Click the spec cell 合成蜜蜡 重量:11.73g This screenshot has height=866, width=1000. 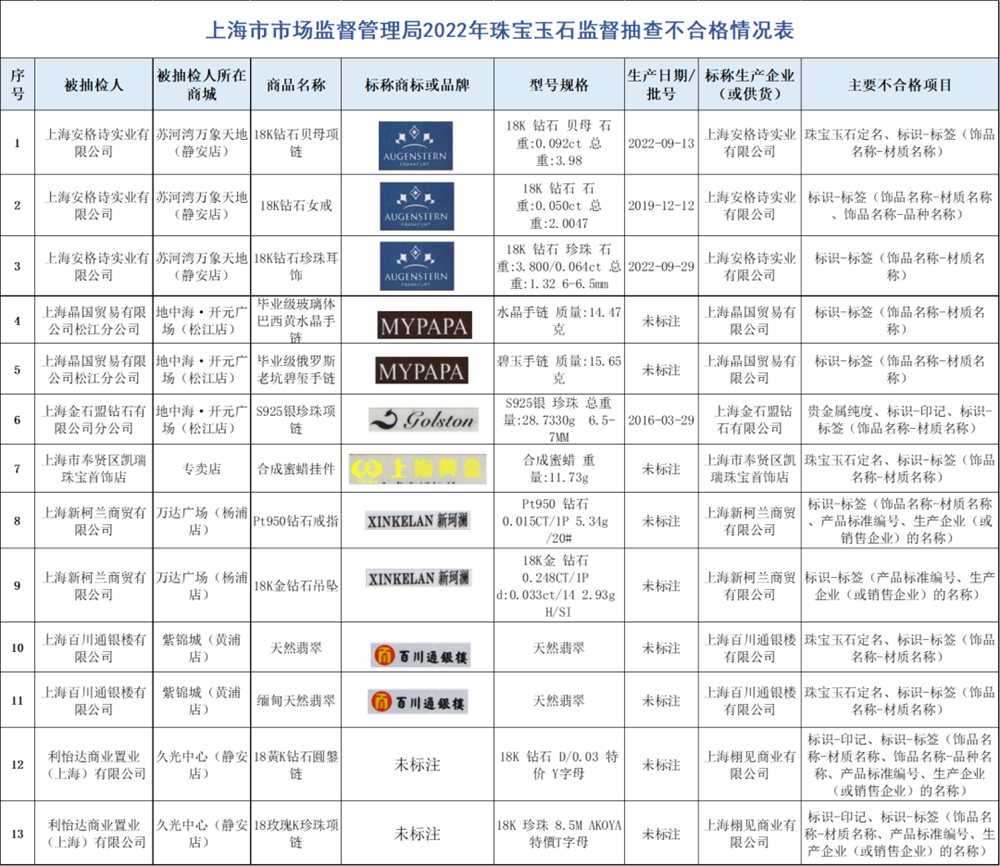coord(559,469)
